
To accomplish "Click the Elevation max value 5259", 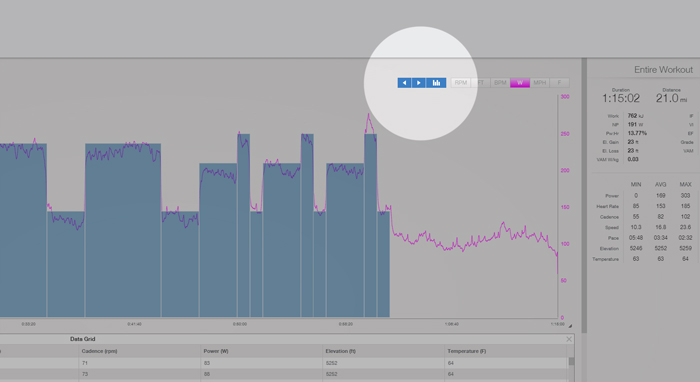I will point(685,248).
